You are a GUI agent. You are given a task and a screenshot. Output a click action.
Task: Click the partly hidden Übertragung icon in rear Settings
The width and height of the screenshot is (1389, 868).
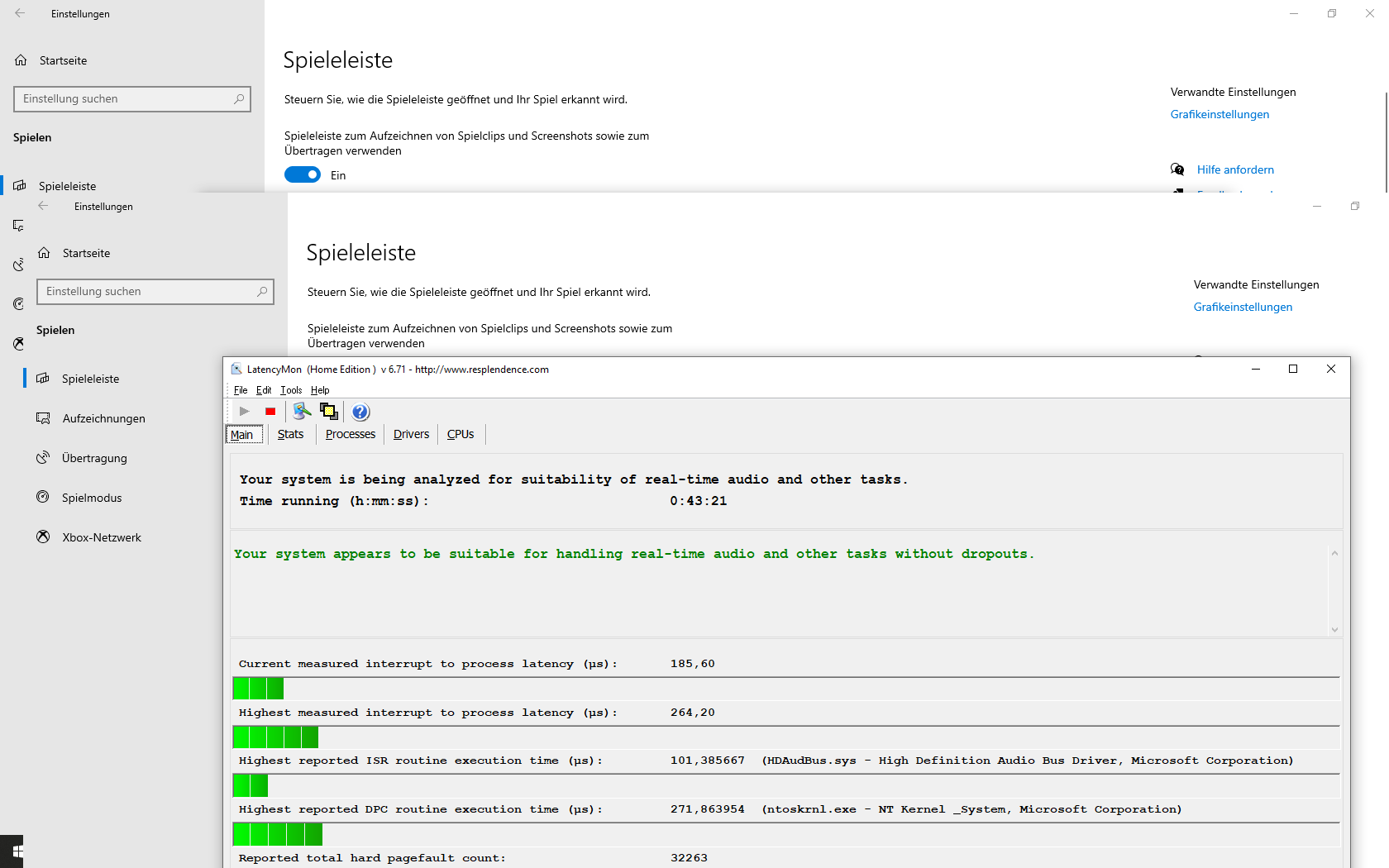(18, 265)
